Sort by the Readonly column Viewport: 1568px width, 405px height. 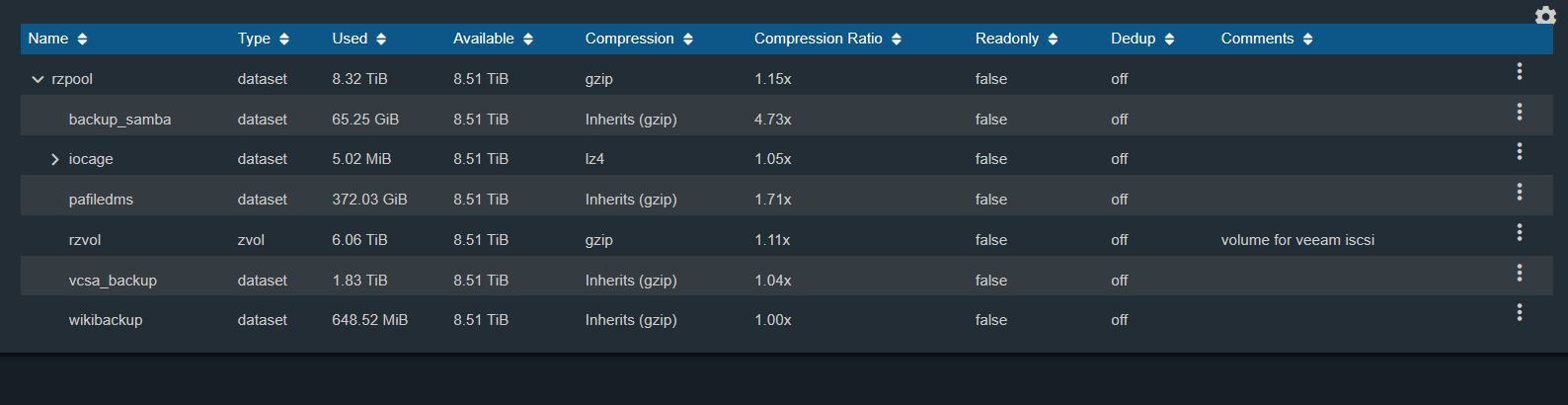click(1017, 39)
